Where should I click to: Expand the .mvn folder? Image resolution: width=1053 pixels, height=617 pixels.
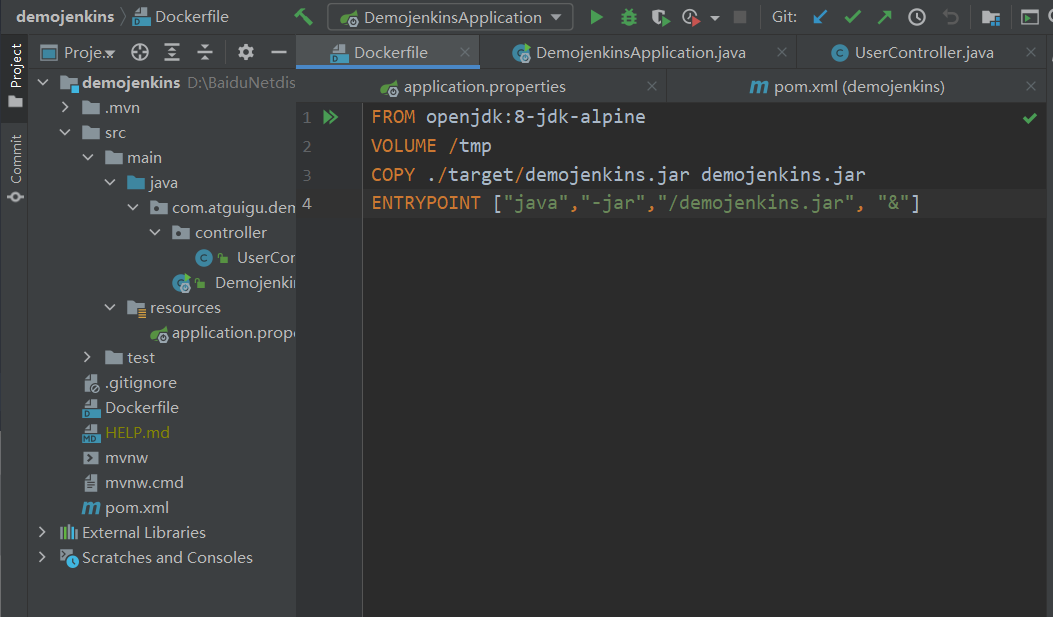click(x=65, y=107)
